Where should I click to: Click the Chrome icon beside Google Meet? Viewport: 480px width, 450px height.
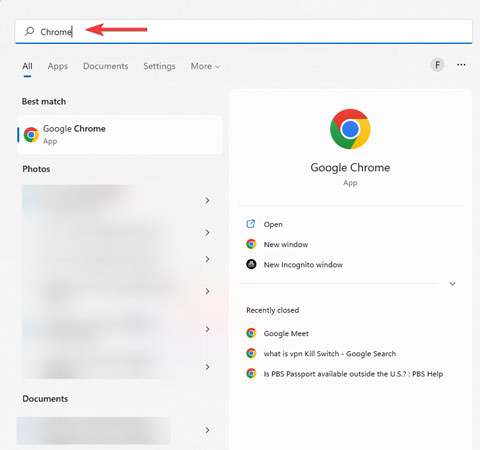tap(251, 333)
